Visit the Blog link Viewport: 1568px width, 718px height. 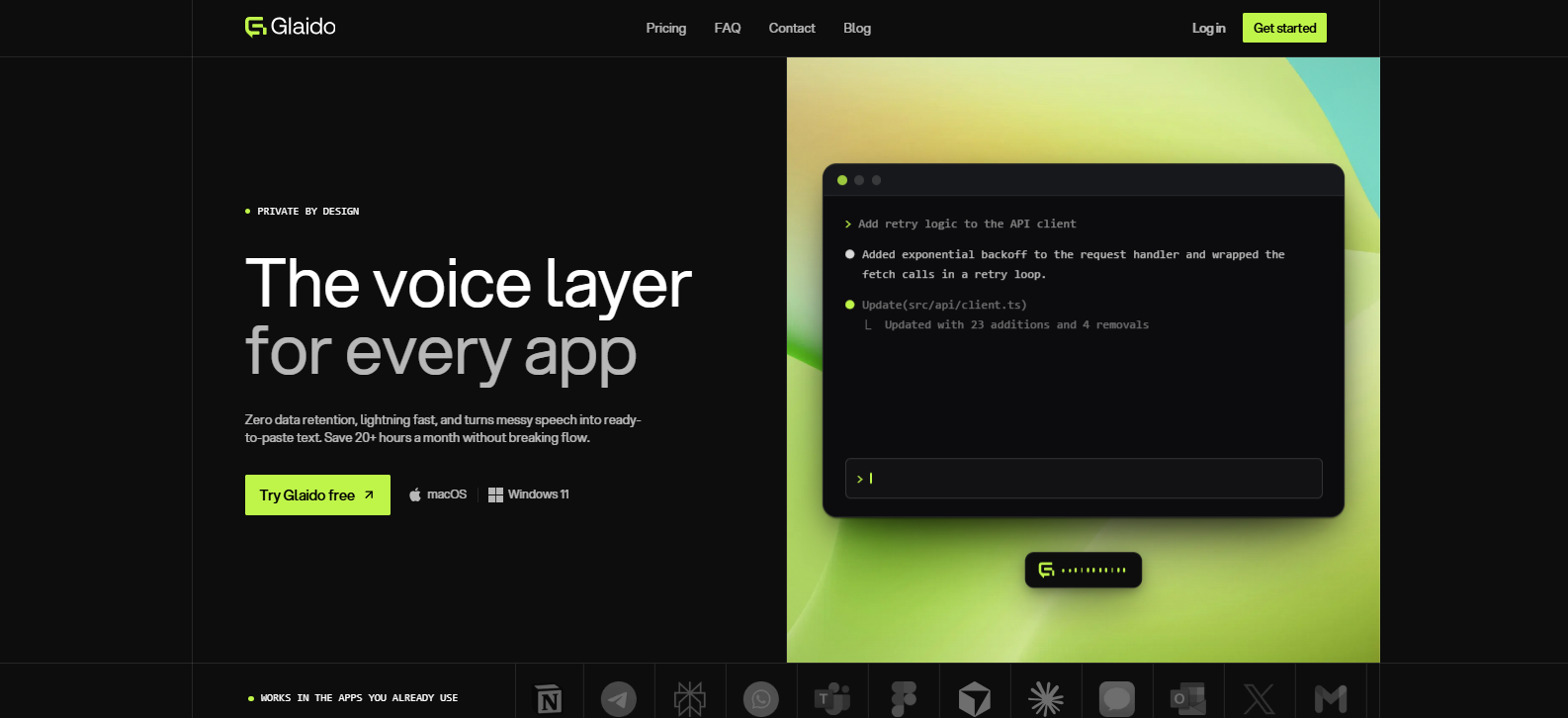click(x=857, y=28)
